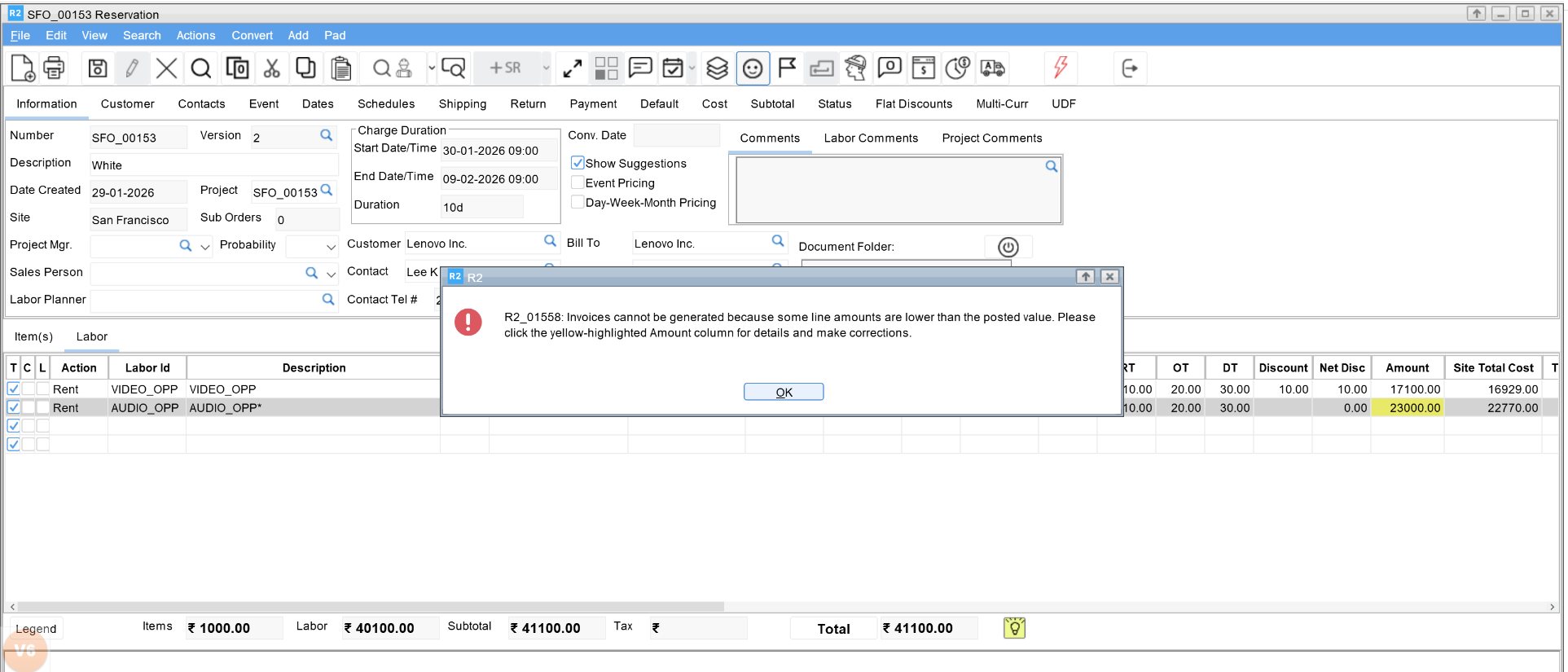The height and width of the screenshot is (672, 1568).
Task: Click the clipboard paste icon
Action: tap(341, 68)
